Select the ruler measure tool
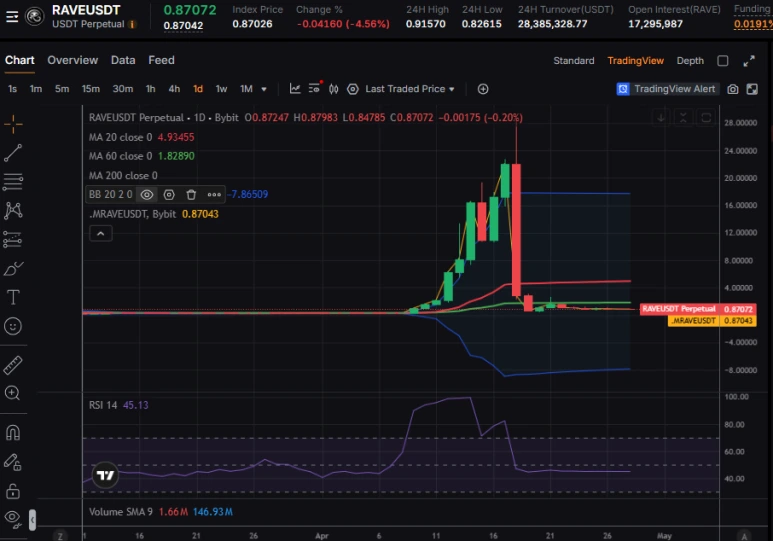The height and width of the screenshot is (541, 773). click(13, 365)
